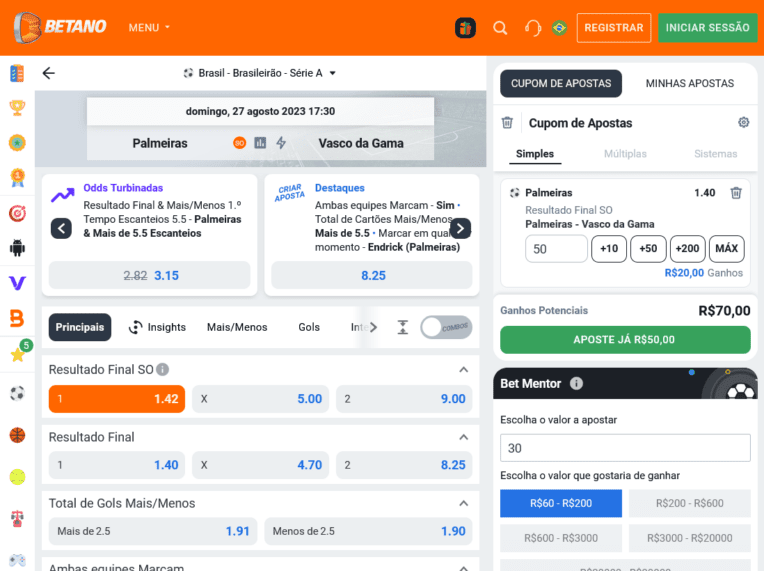Collapse the Resultado Final SO section
Screen dimensions: 764x571
point(463,370)
